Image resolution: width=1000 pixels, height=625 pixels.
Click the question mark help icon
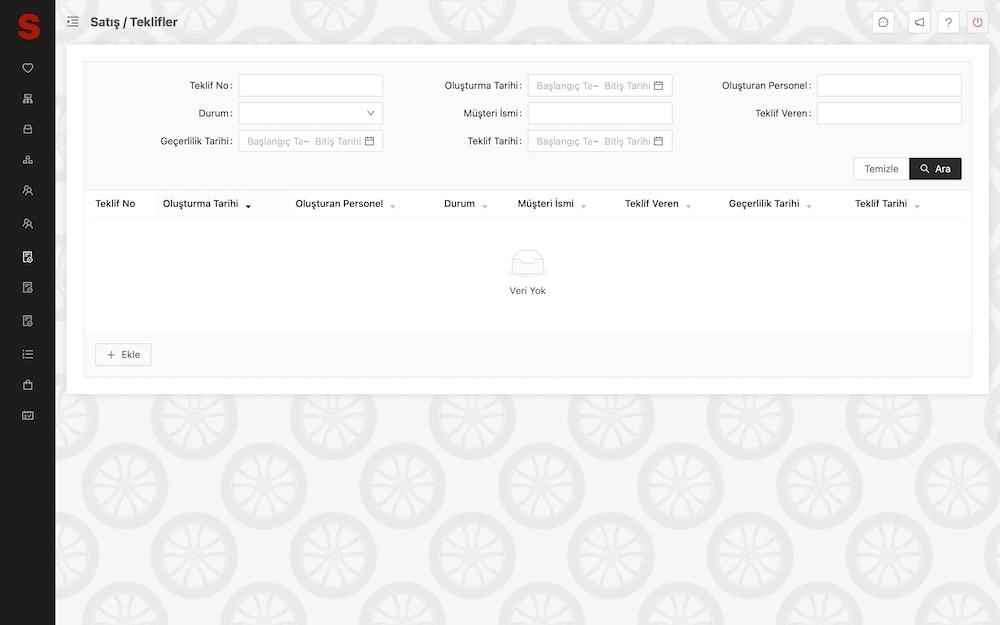[949, 22]
